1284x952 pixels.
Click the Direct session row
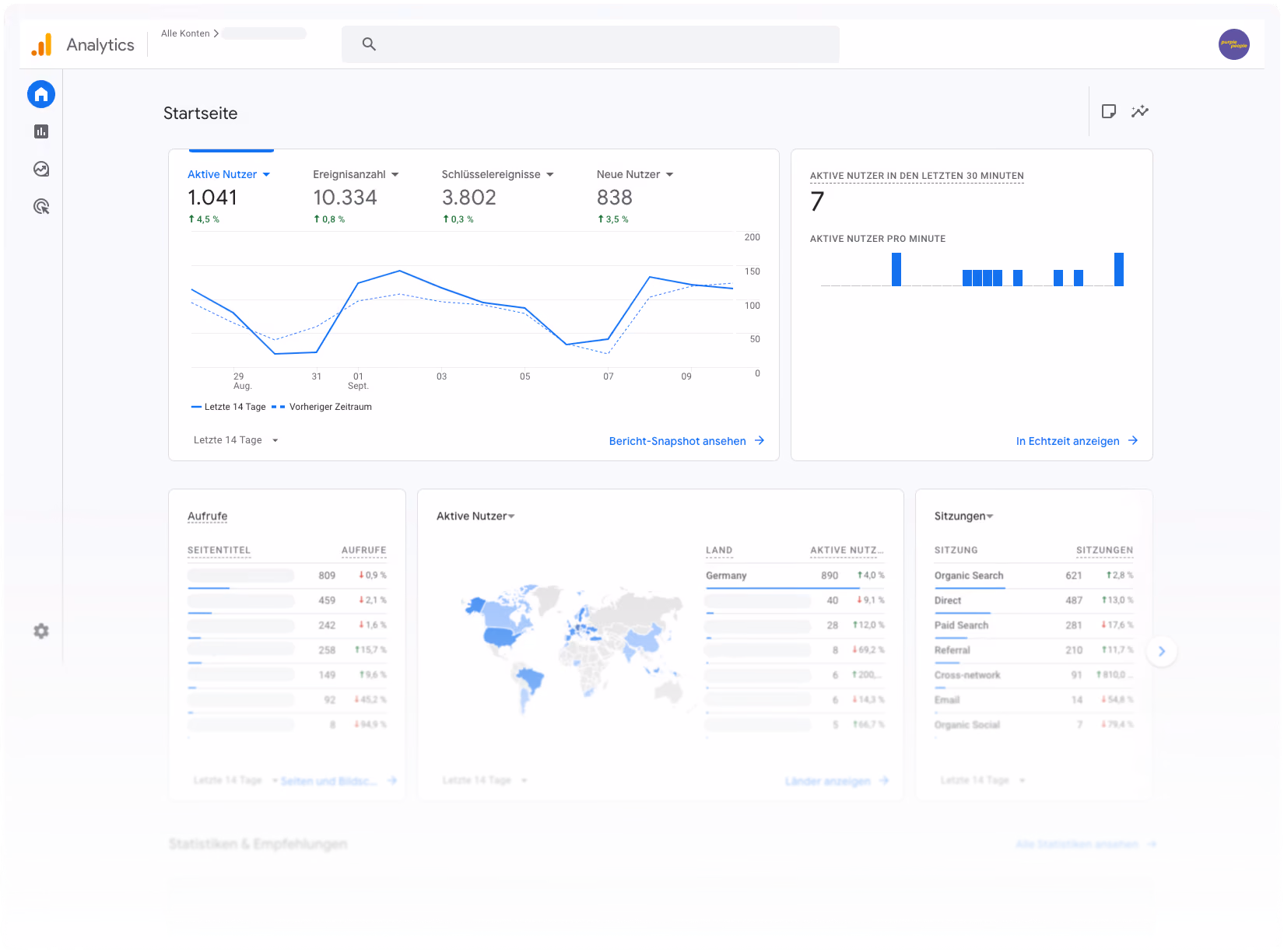coord(1033,600)
